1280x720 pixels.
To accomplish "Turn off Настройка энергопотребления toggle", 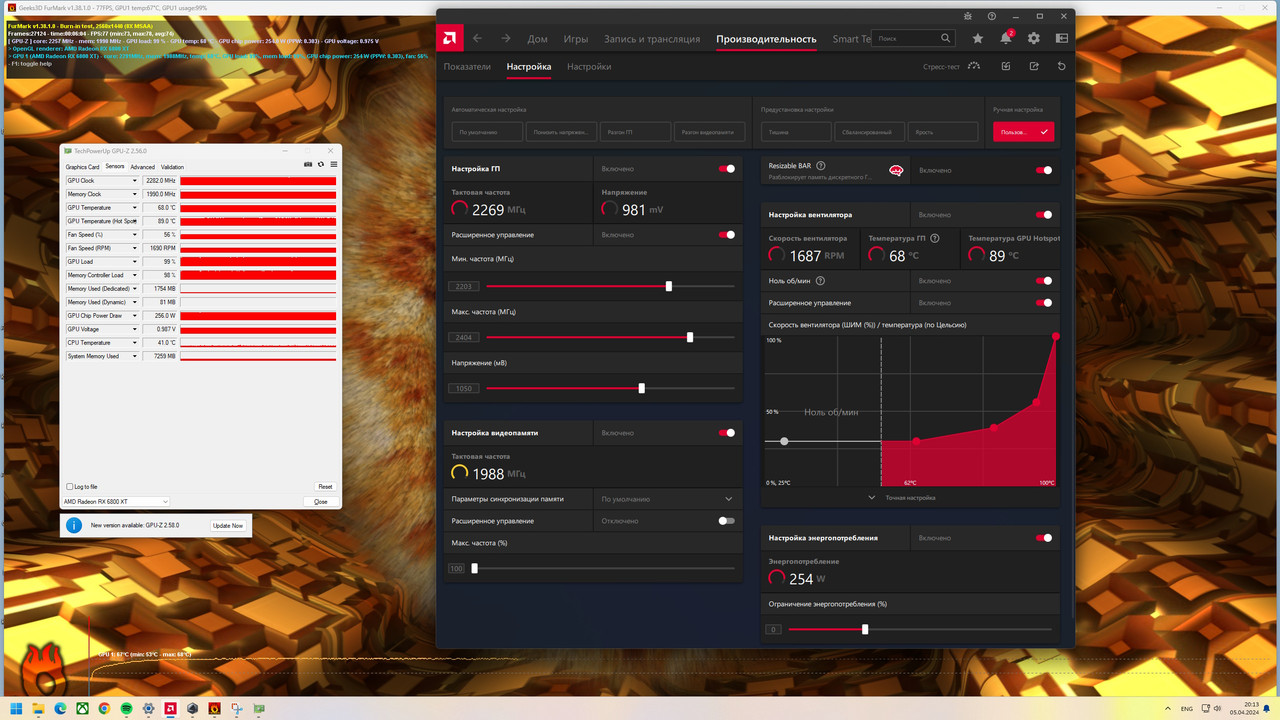I will [x=1044, y=538].
